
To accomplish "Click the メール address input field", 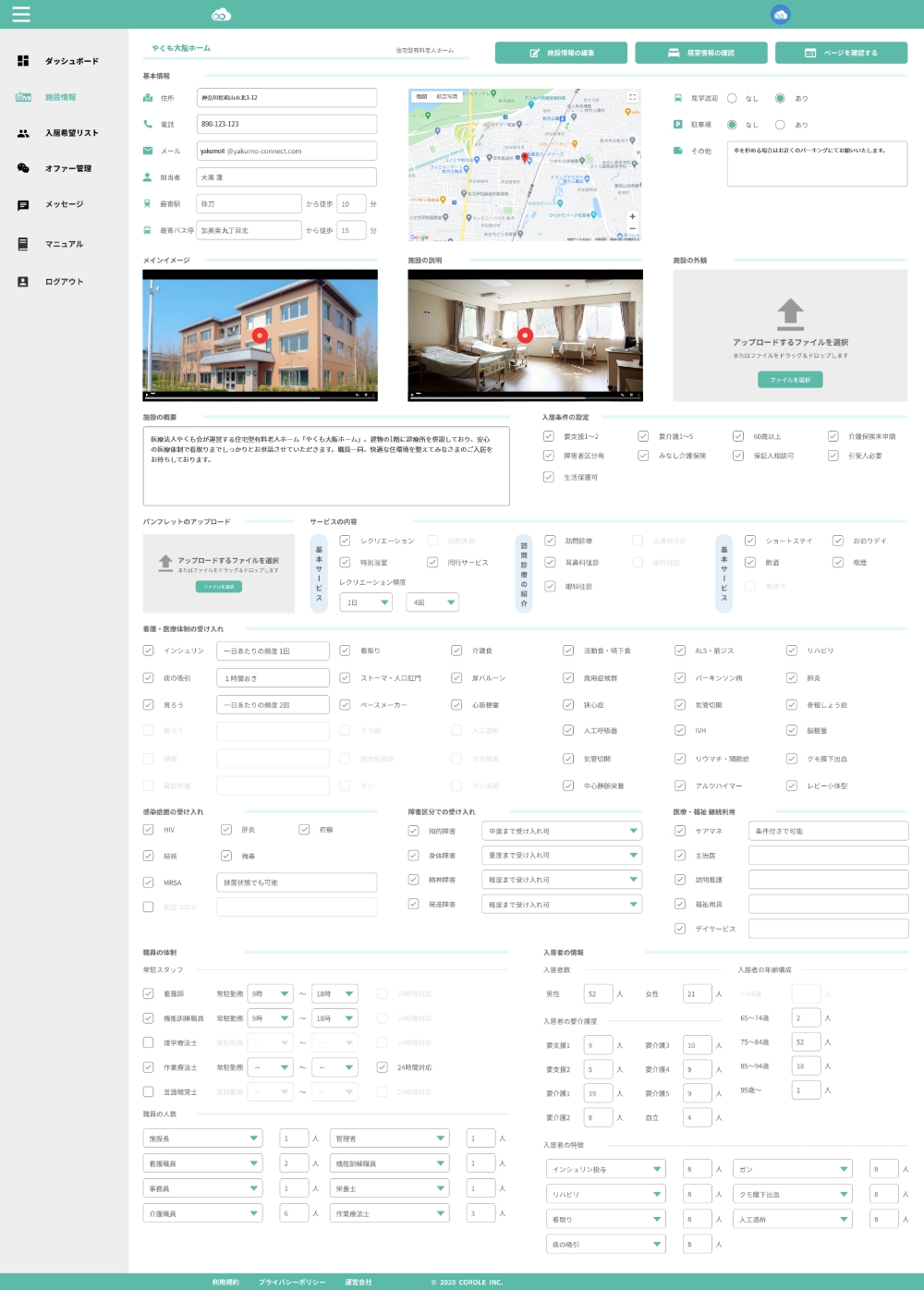I will [286, 151].
